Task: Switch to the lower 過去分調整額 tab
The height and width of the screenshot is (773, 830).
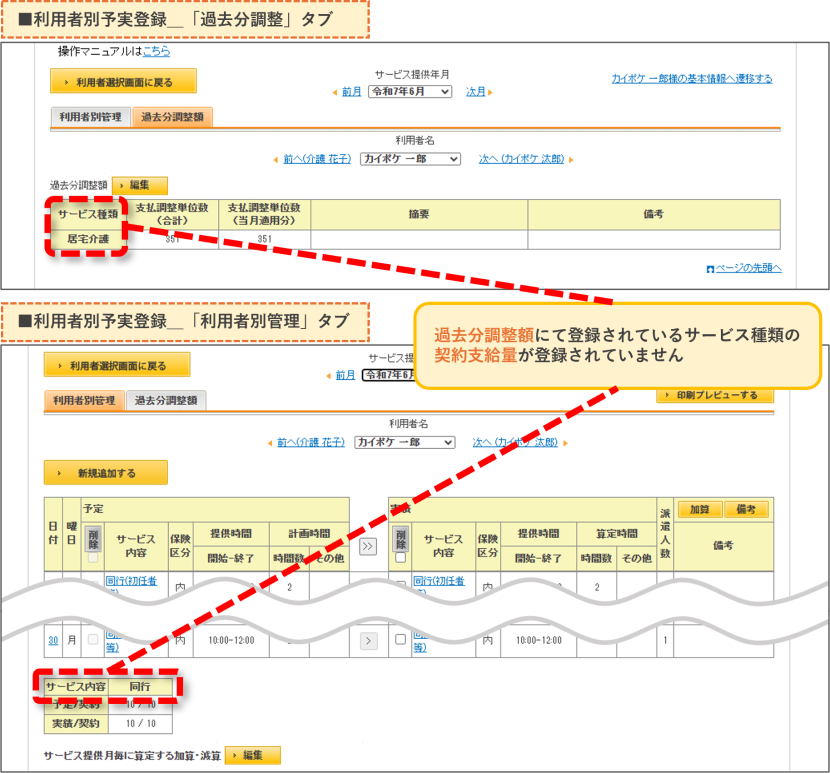Action: 166,401
